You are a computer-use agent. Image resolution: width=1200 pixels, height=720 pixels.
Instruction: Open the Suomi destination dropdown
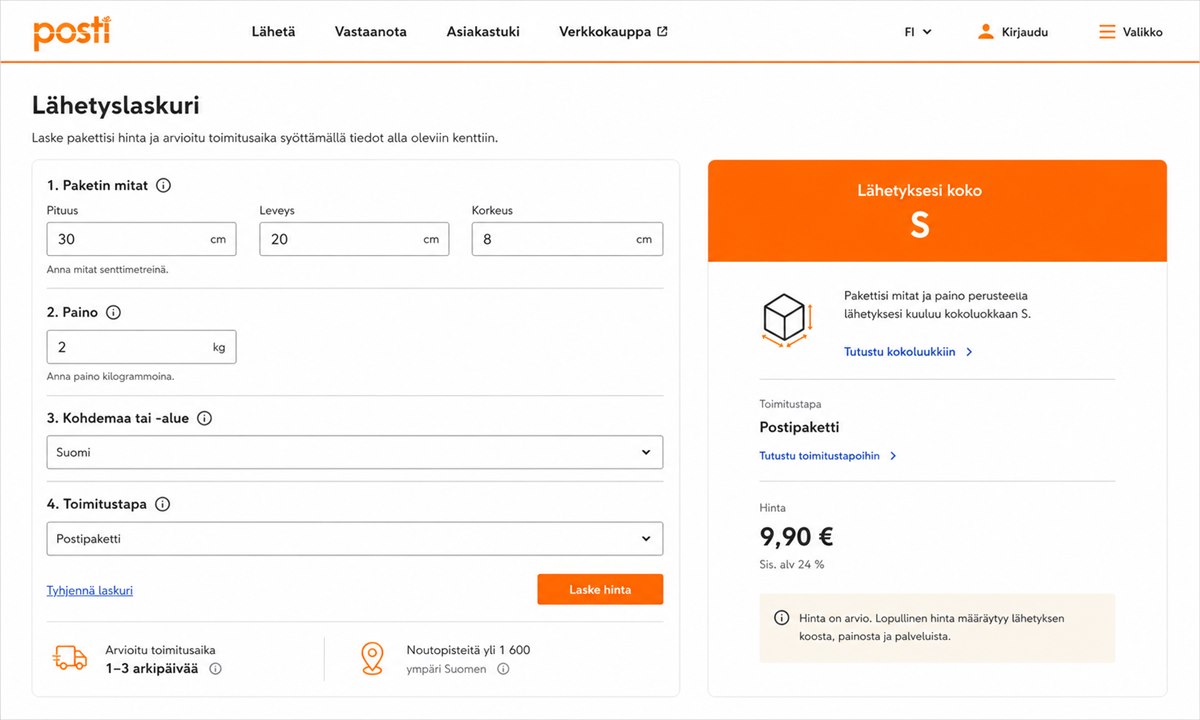click(x=354, y=452)
